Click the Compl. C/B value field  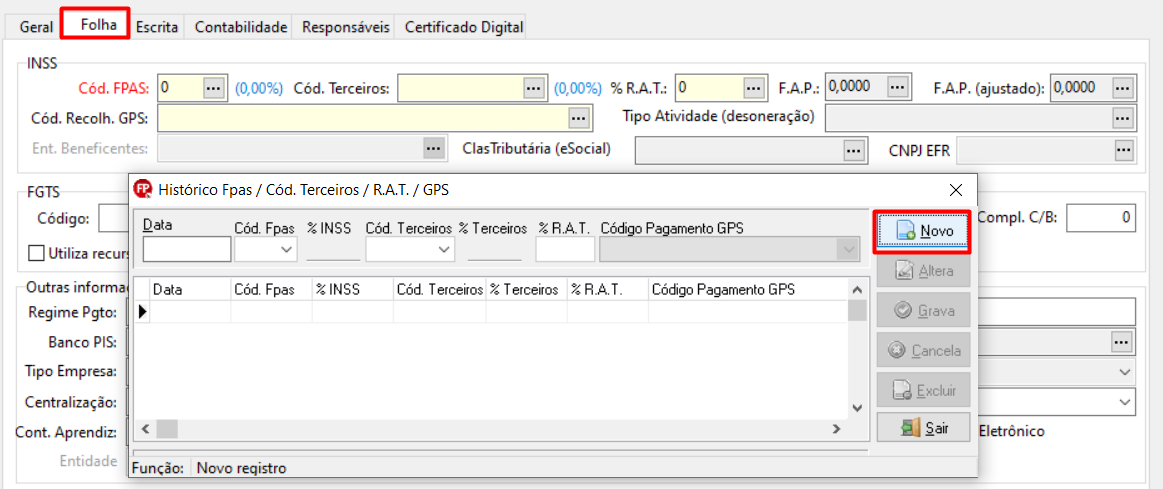tap(1101, 217)
